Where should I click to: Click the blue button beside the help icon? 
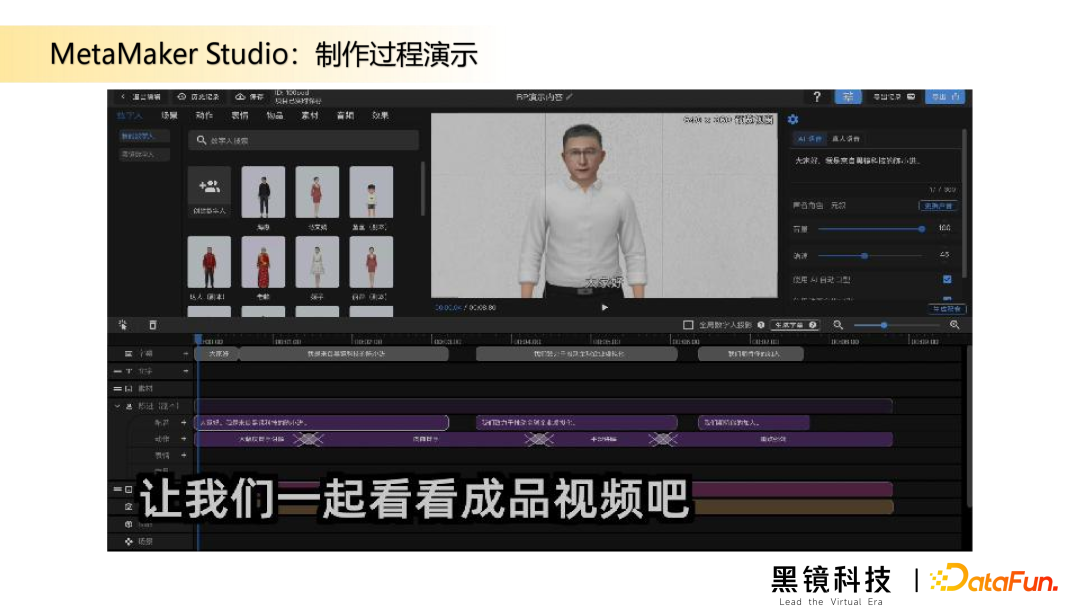(x=848, y=97)
